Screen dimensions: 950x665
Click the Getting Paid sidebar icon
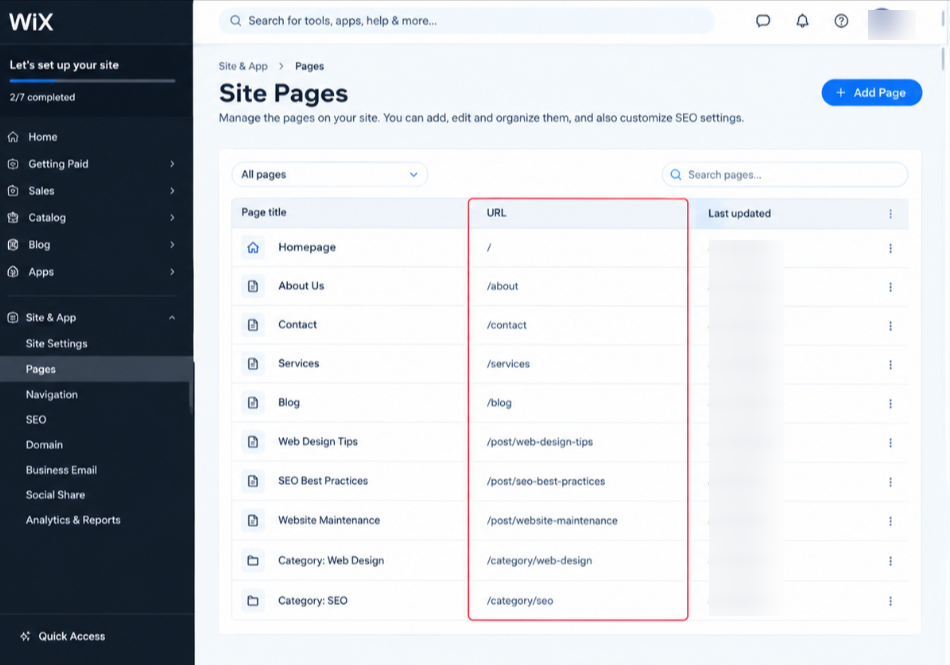[13, 164]
